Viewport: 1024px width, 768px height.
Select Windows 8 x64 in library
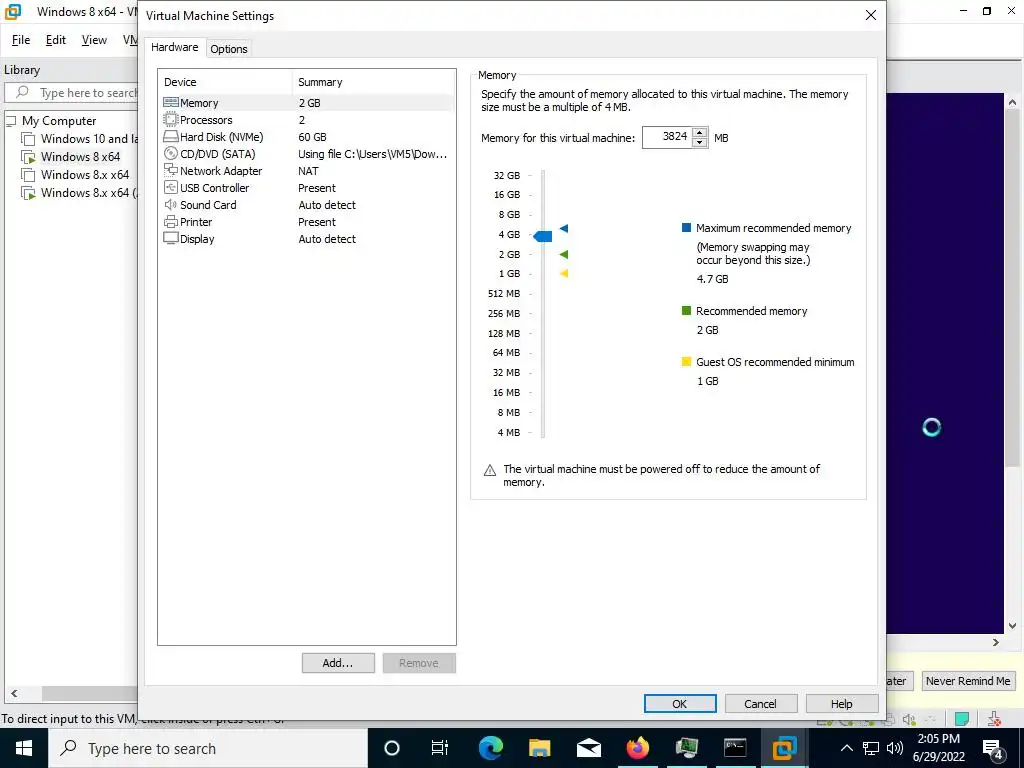point(80,157)
